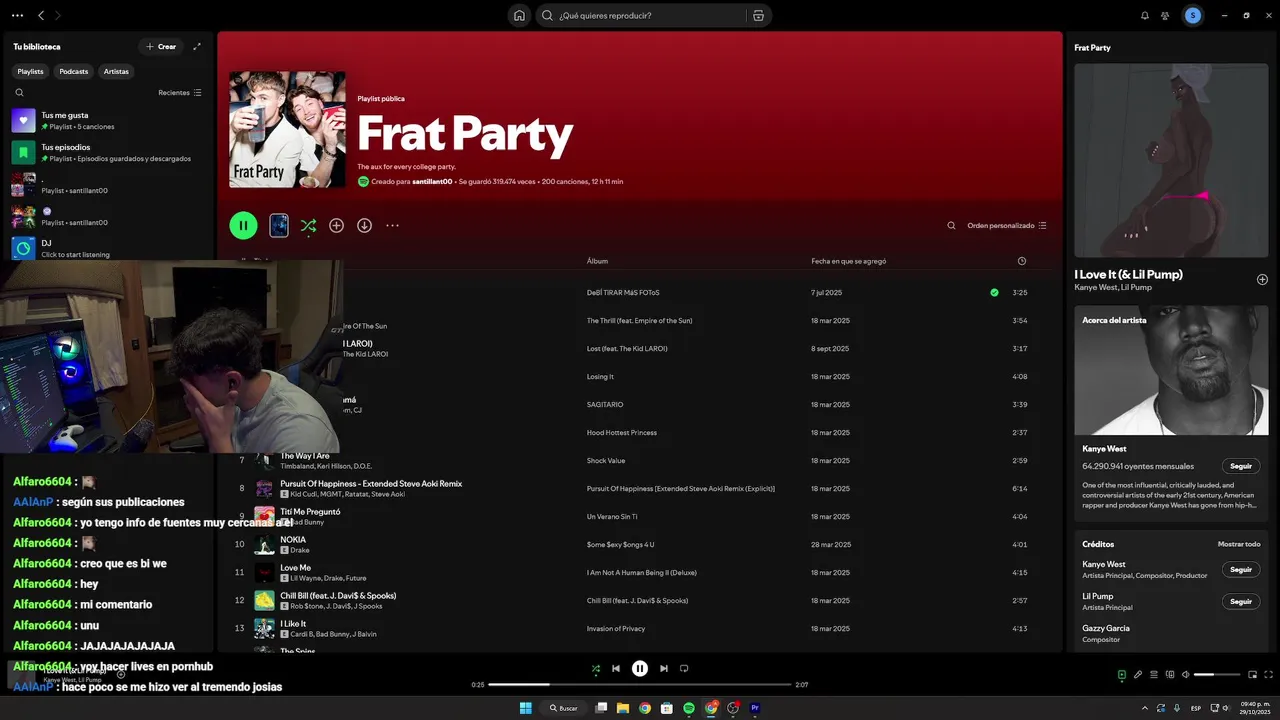Skip to previous track
This screenshot has height=720, width=1280.
point(616,668)
